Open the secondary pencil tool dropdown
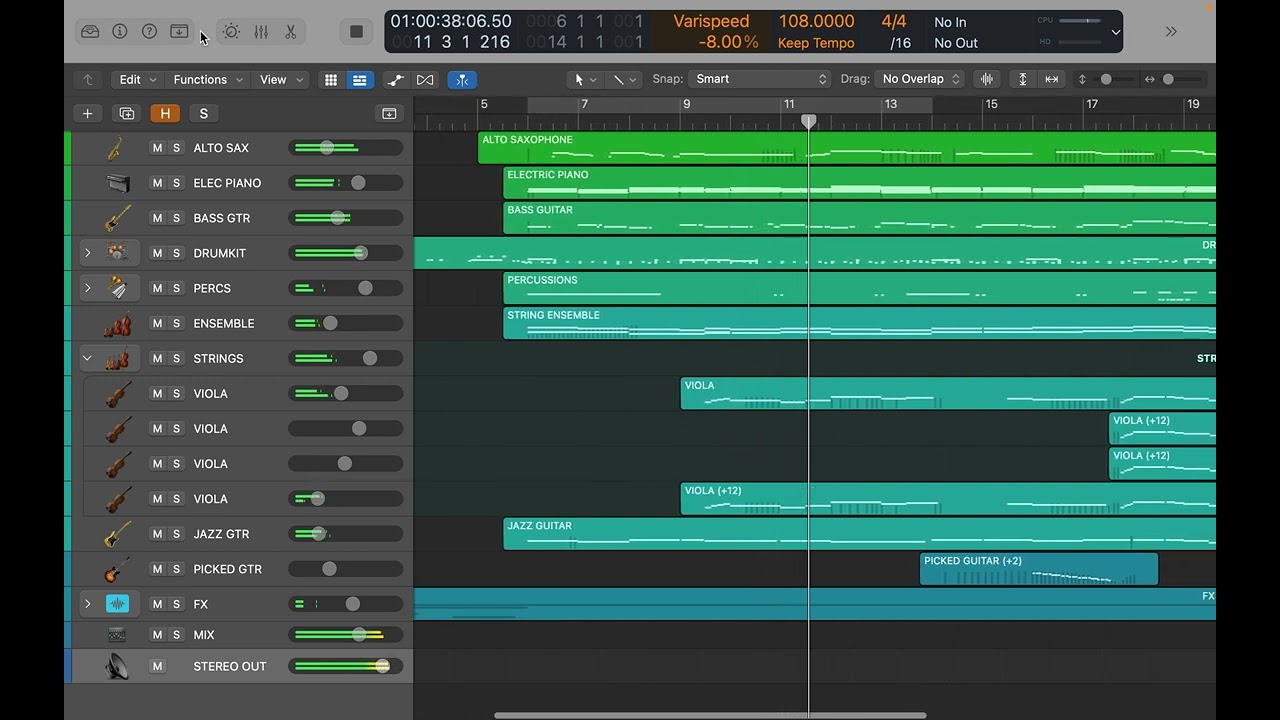Screen dimensions: 1280x720 (x=625, y=79)
